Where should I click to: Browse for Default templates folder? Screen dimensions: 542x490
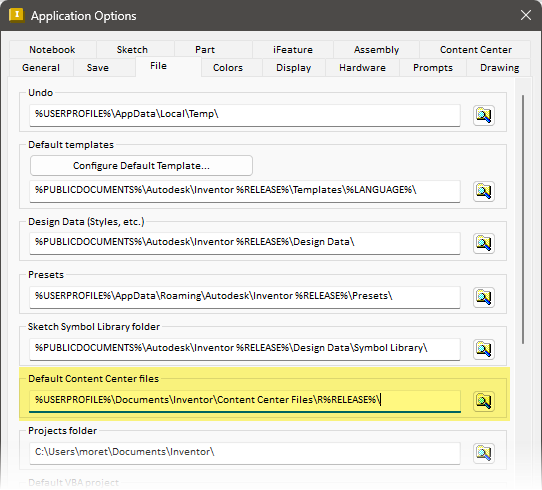pyautogui.click(x=484, y=191)
